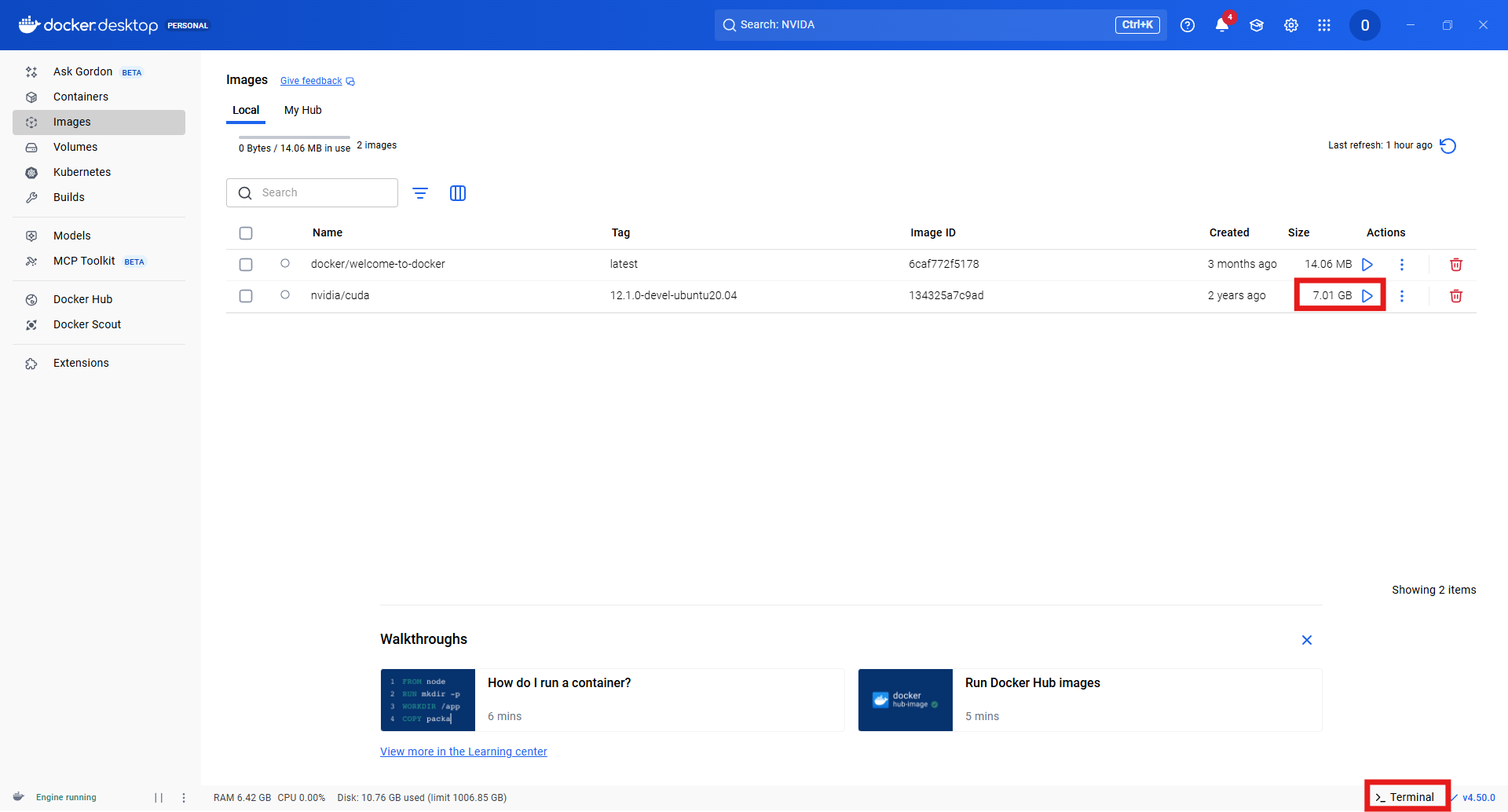Click View more in the Learning center
This screenshot has height=812, width=1508.
point(463,752)
